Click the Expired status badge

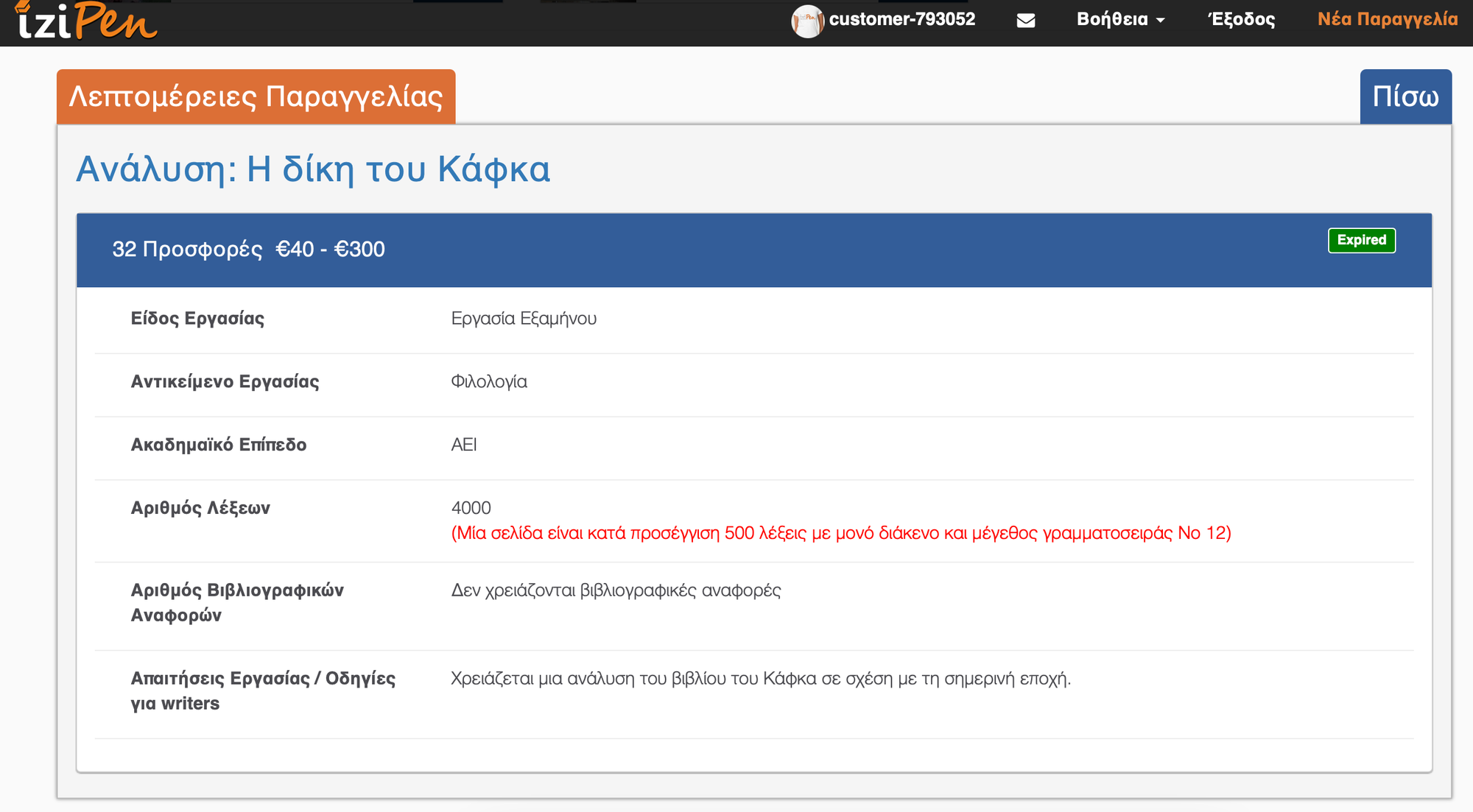1361,240
